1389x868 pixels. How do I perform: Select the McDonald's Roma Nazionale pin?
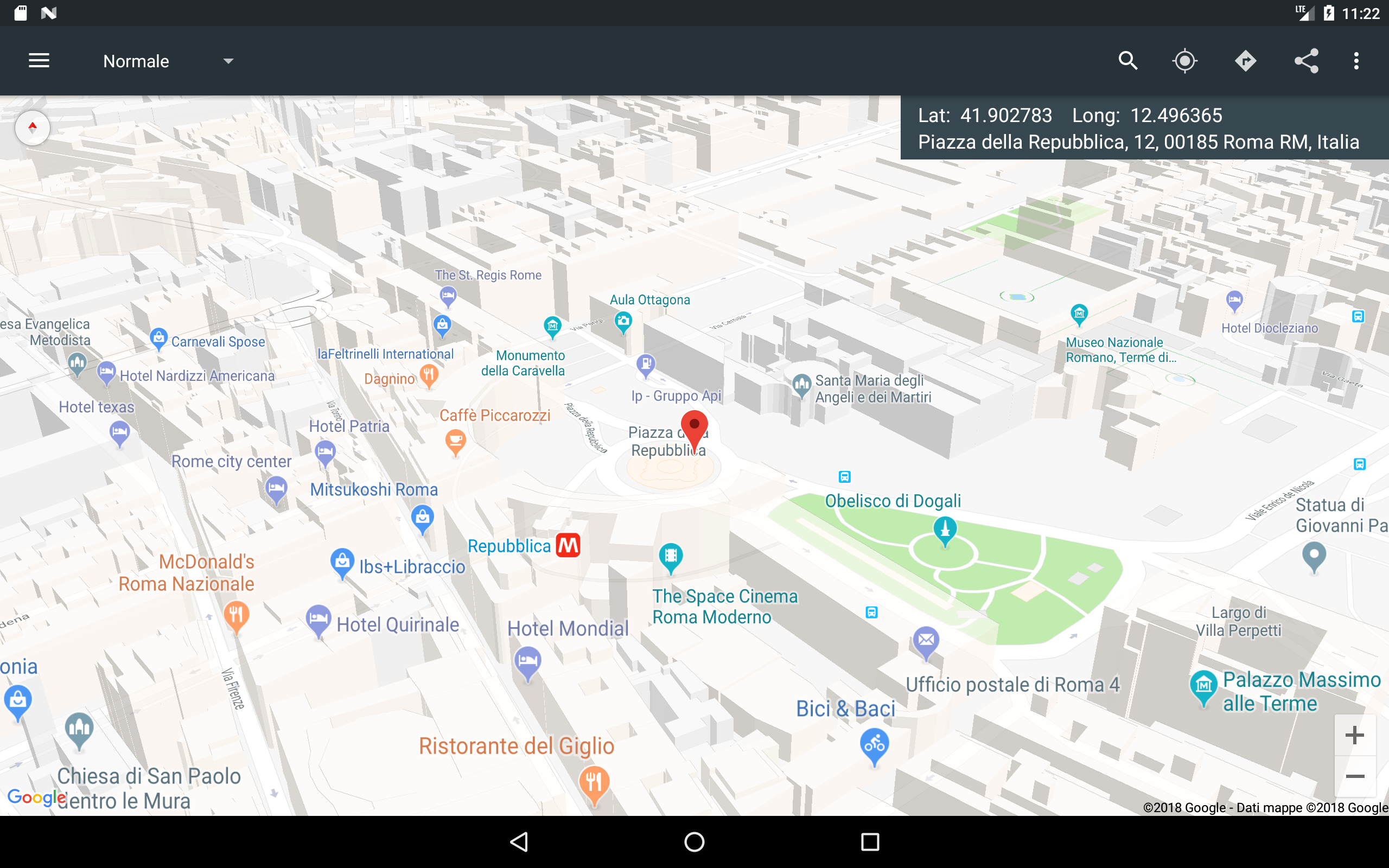pyautogui.click(x=236, y=617)
